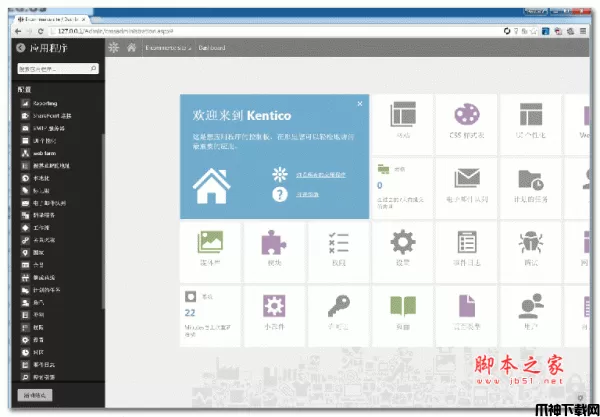Open the live tile showing 0 count
This screenshot has width=600, height=417.
pyautogui.click(x=403, y=188)
